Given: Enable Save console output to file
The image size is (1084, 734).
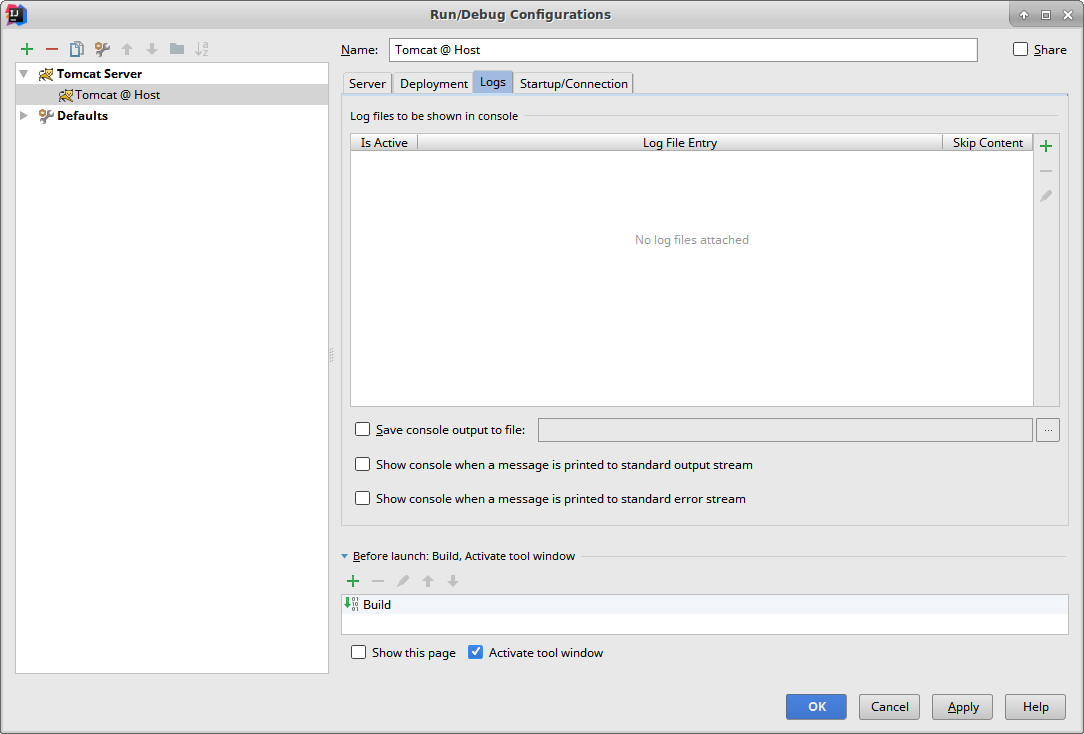Looking at the screenshot, I should point(363,430).
